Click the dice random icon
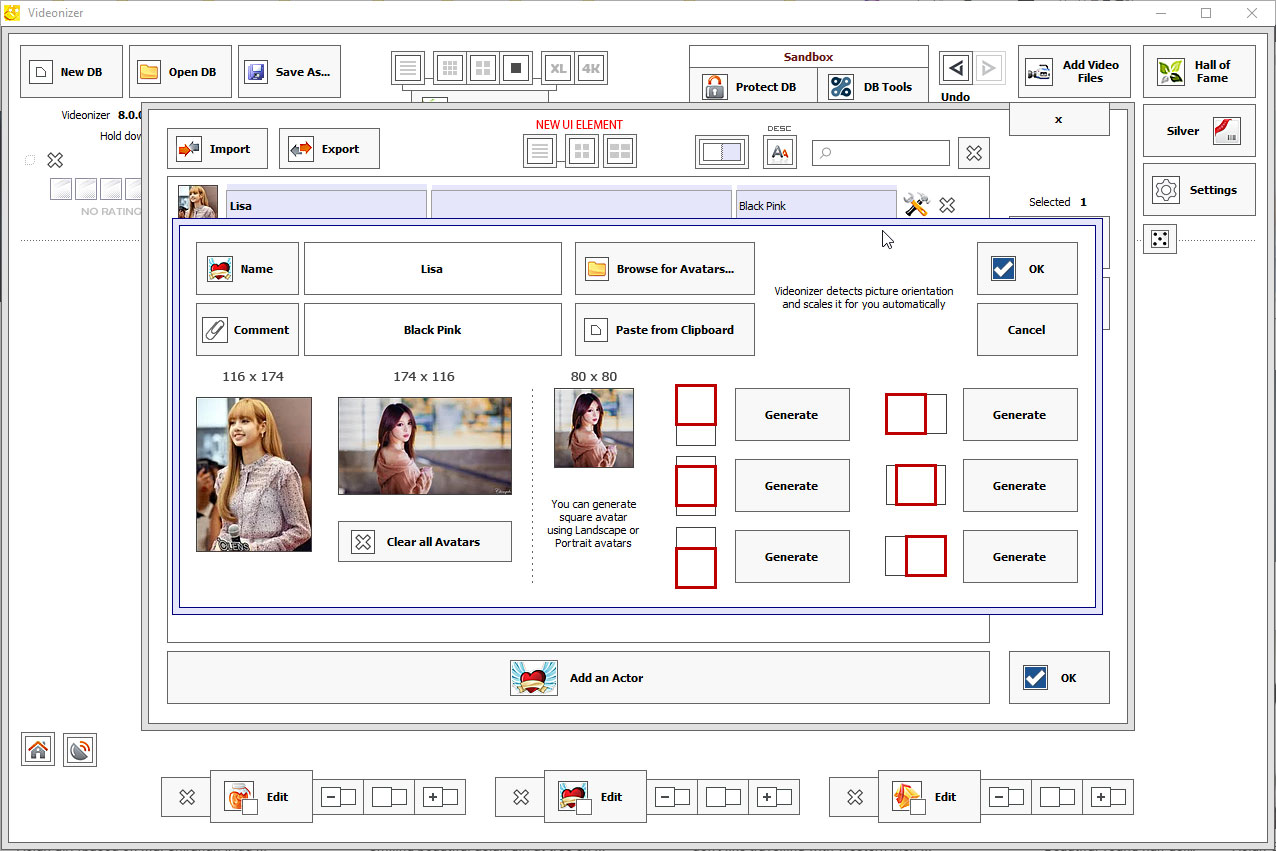The width and height of the screenshot is (1276, 851). click(1160, 239)
